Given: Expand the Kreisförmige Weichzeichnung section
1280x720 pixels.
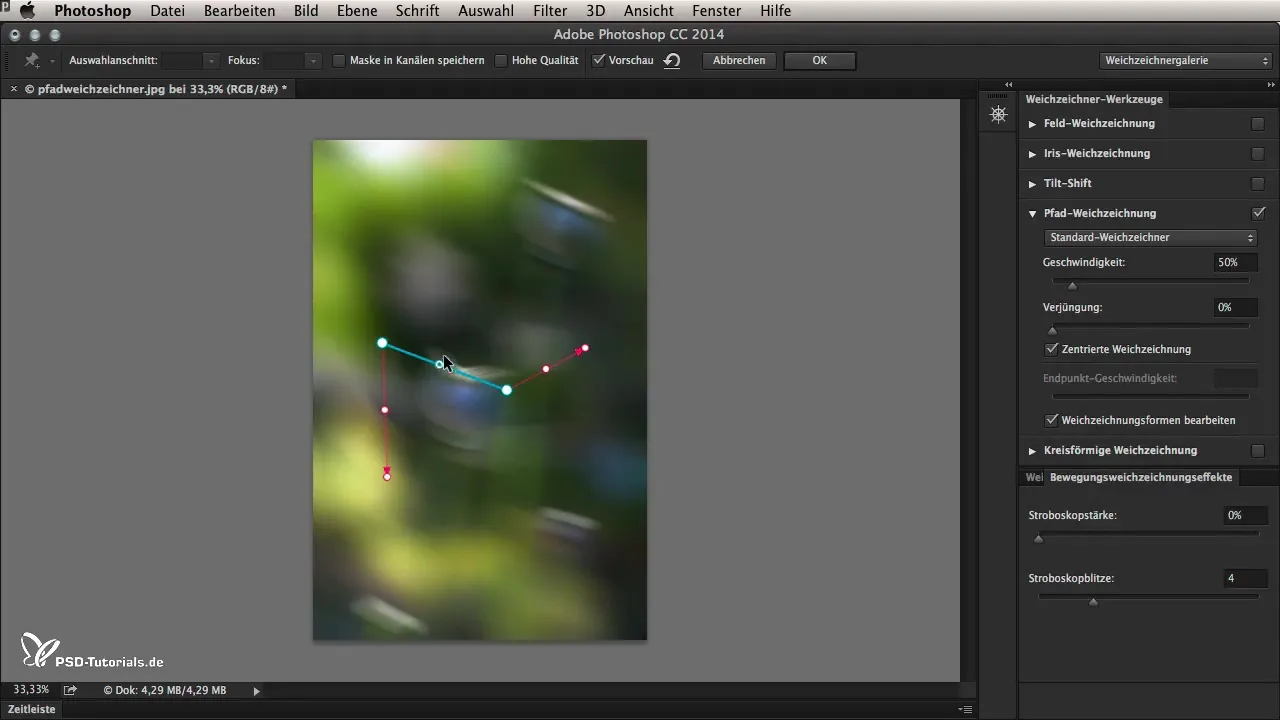Looking at the screenshot, I should 1033,451.
